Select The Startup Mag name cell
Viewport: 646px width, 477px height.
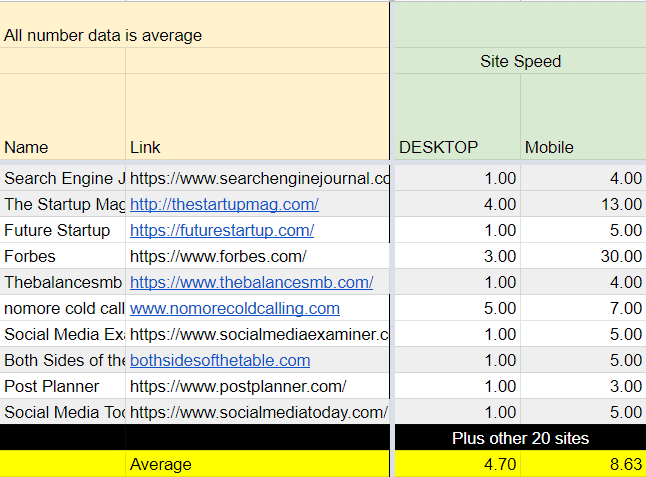(x=63, y=204)
